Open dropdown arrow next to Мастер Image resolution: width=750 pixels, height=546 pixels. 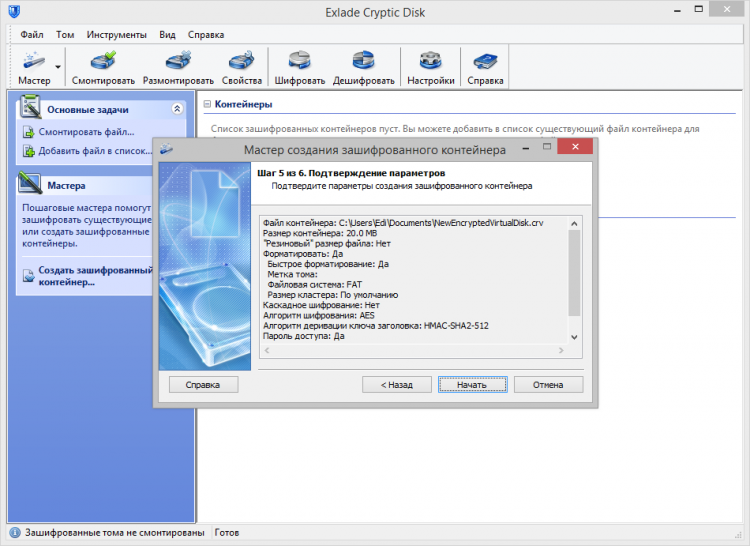pyautogui.click(x=58, y=67)
